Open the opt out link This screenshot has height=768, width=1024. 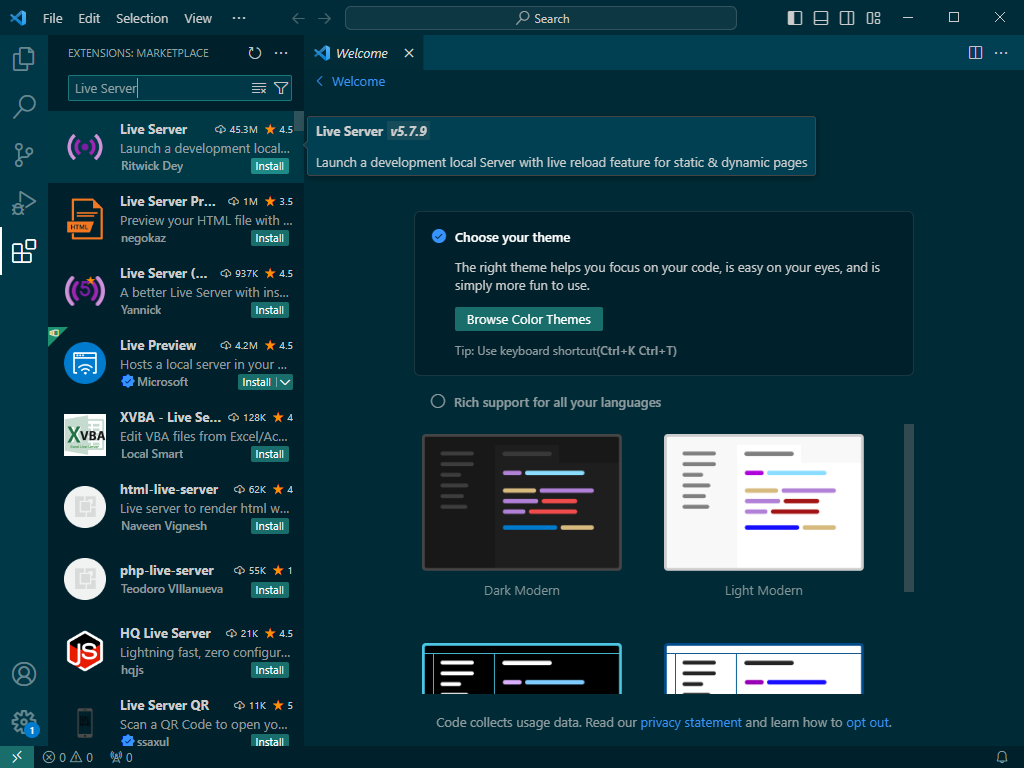(867, 722)
